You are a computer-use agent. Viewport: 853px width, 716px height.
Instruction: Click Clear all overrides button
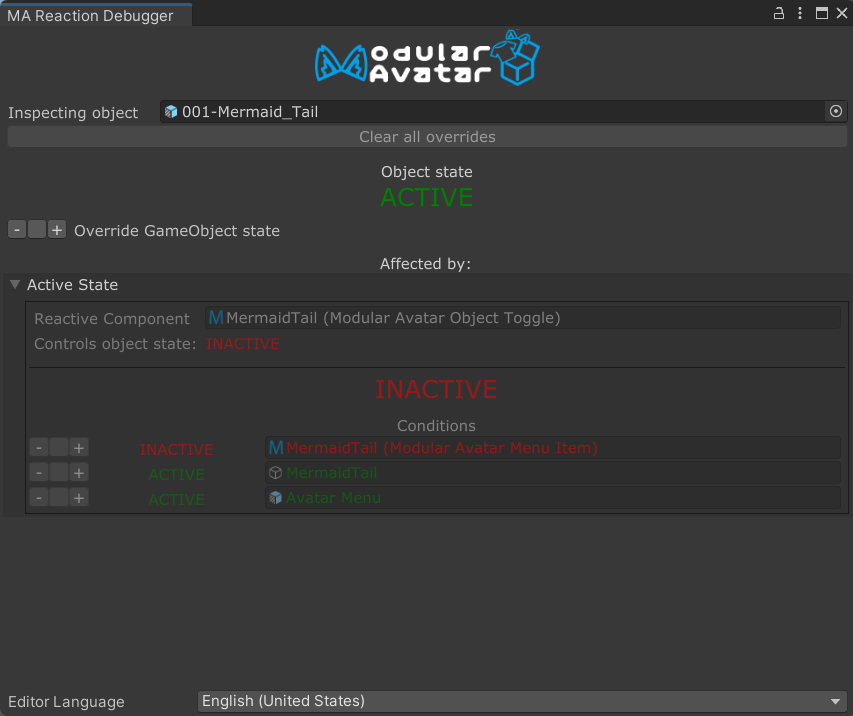[427, 137]
